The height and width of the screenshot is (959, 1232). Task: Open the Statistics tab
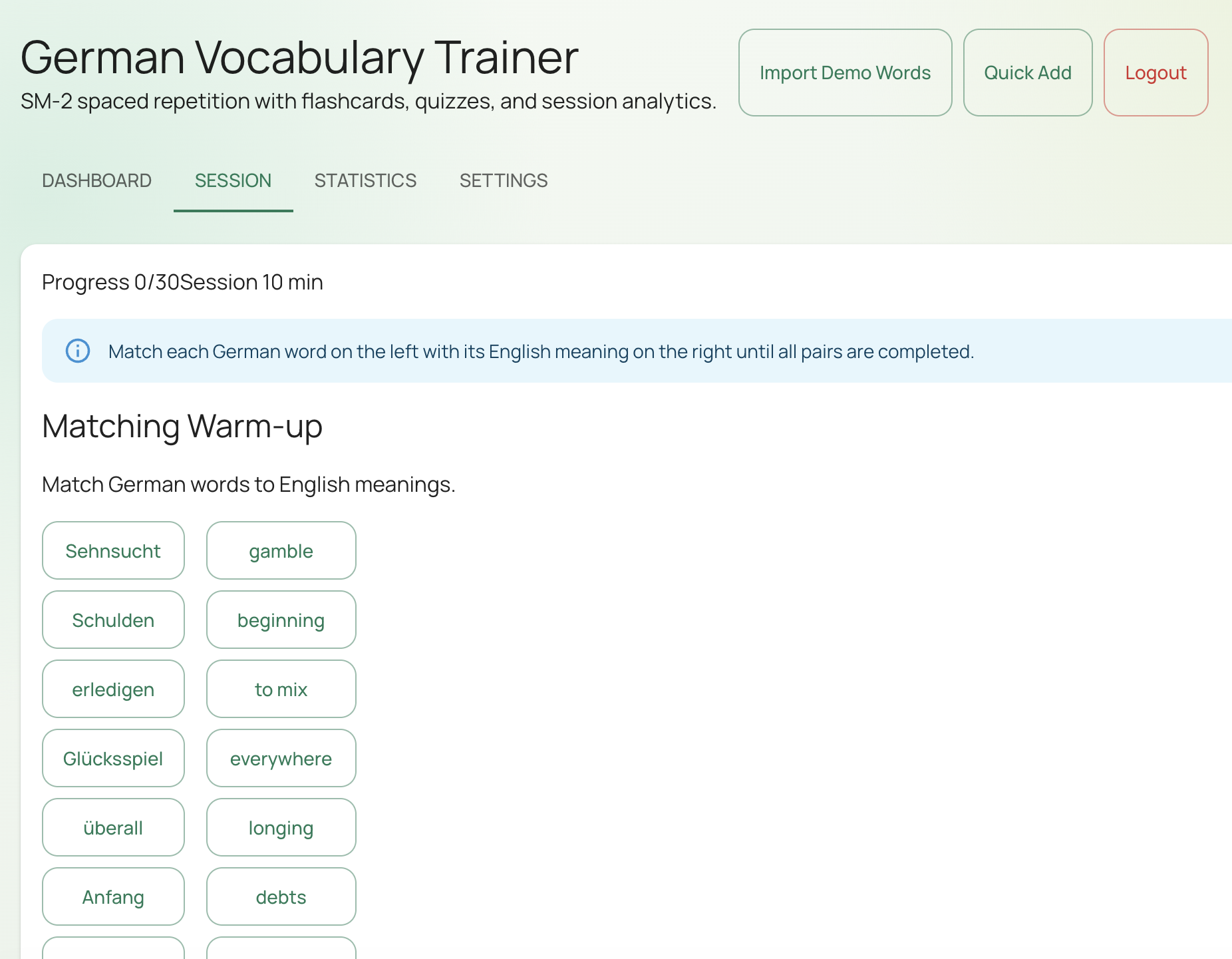pos(365,180)
